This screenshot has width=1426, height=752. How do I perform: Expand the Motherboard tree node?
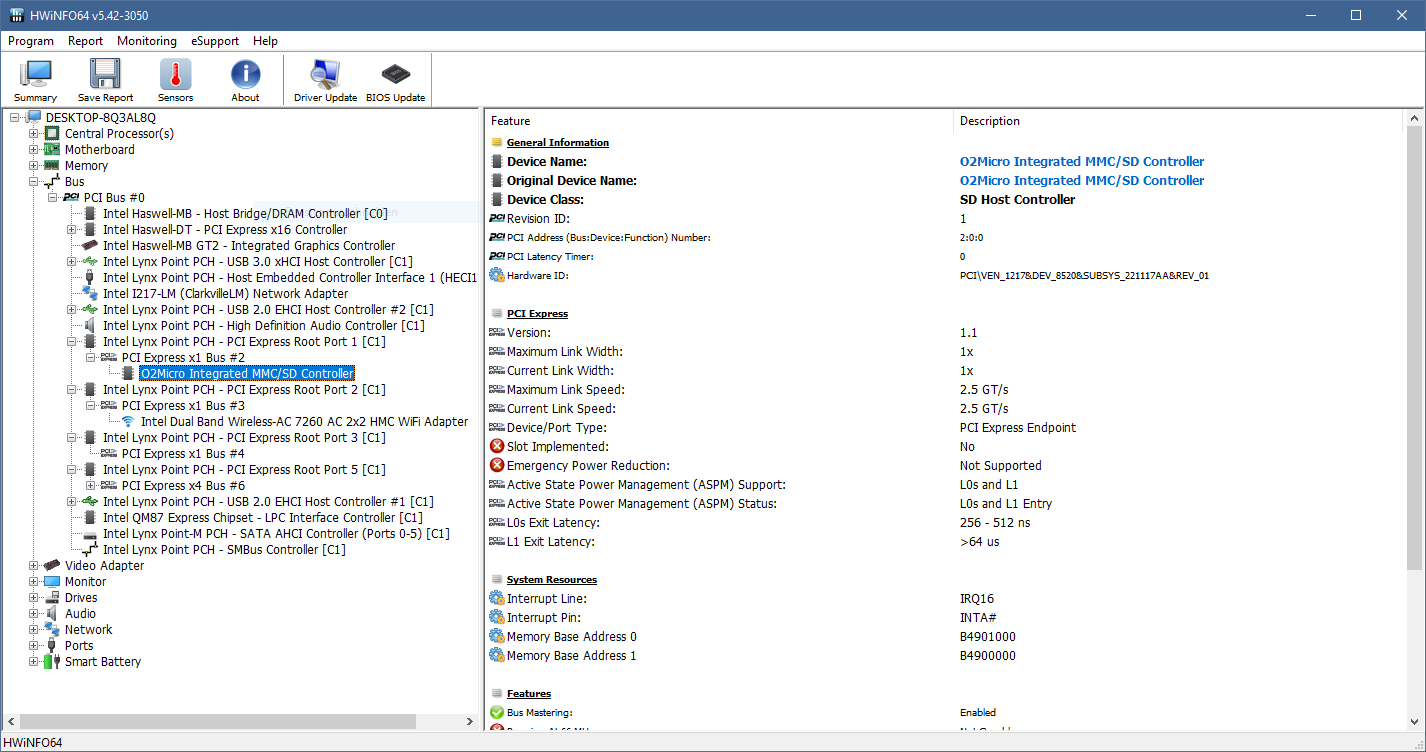pyautogui.click(x=34, y=150)
